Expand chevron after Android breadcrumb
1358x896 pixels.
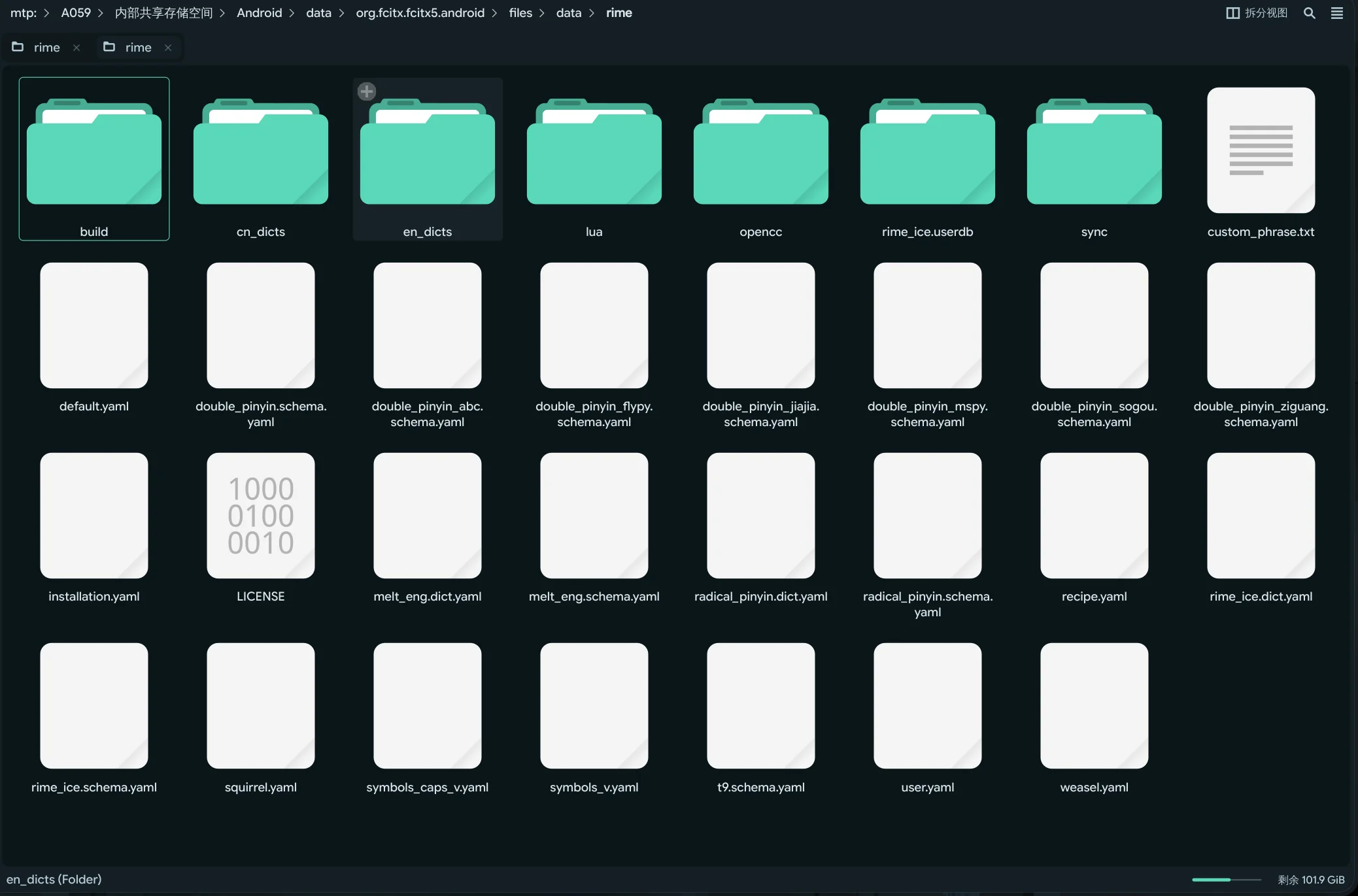click(292, 13)
